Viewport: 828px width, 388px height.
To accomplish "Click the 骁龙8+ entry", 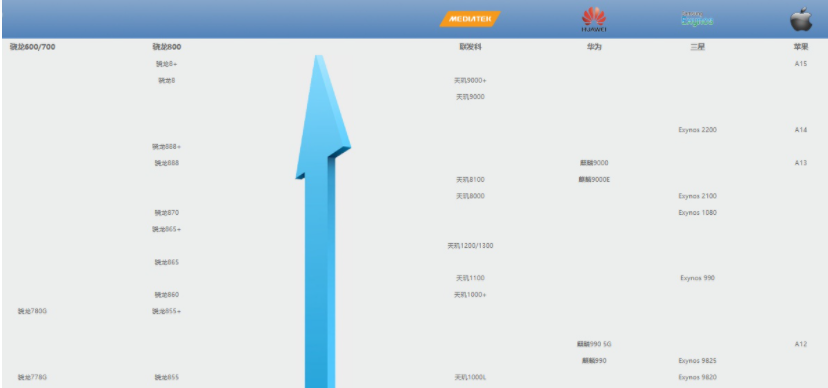I will (x=167, y=64).
